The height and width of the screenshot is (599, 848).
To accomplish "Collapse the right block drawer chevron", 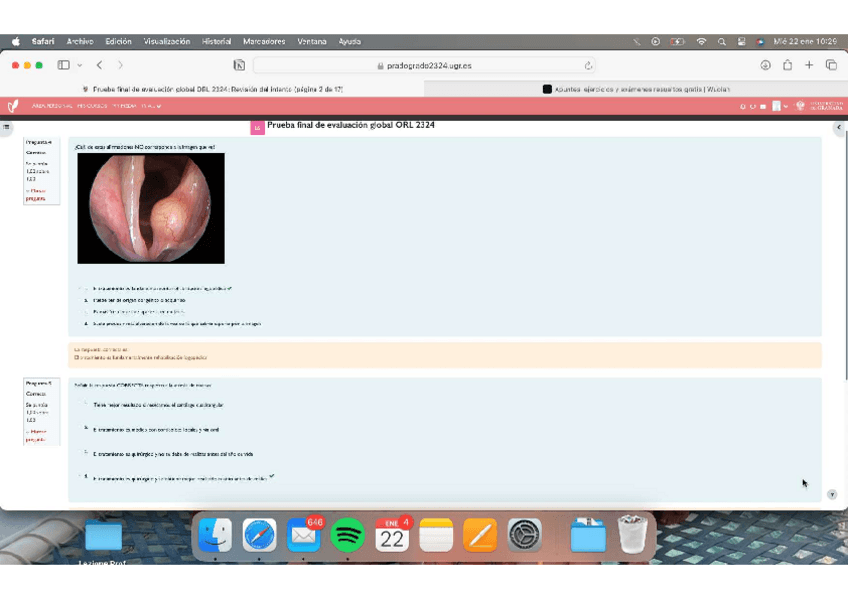I will [x=838, y=127].
